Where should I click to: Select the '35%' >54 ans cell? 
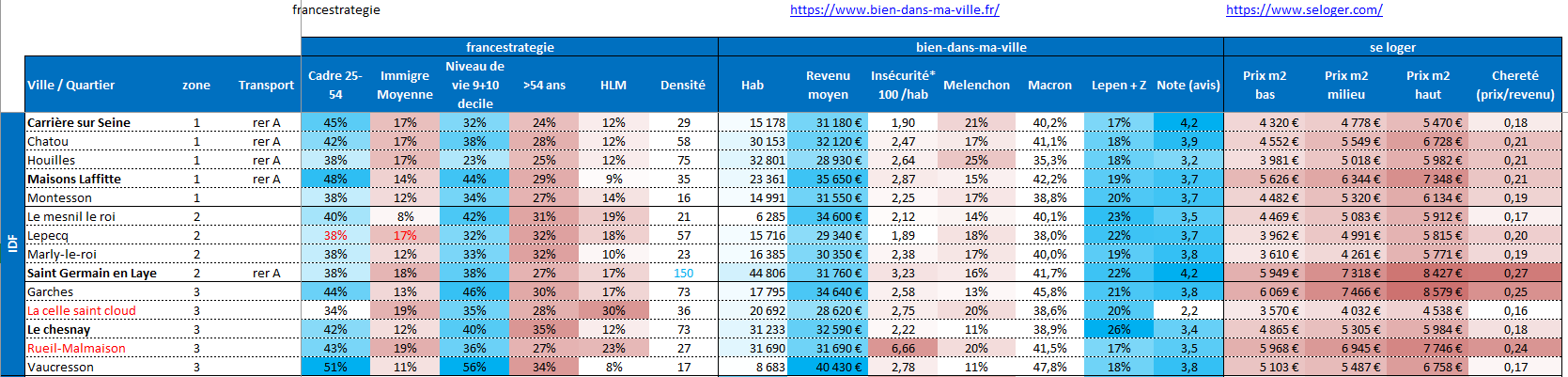[x=544, y=329]
